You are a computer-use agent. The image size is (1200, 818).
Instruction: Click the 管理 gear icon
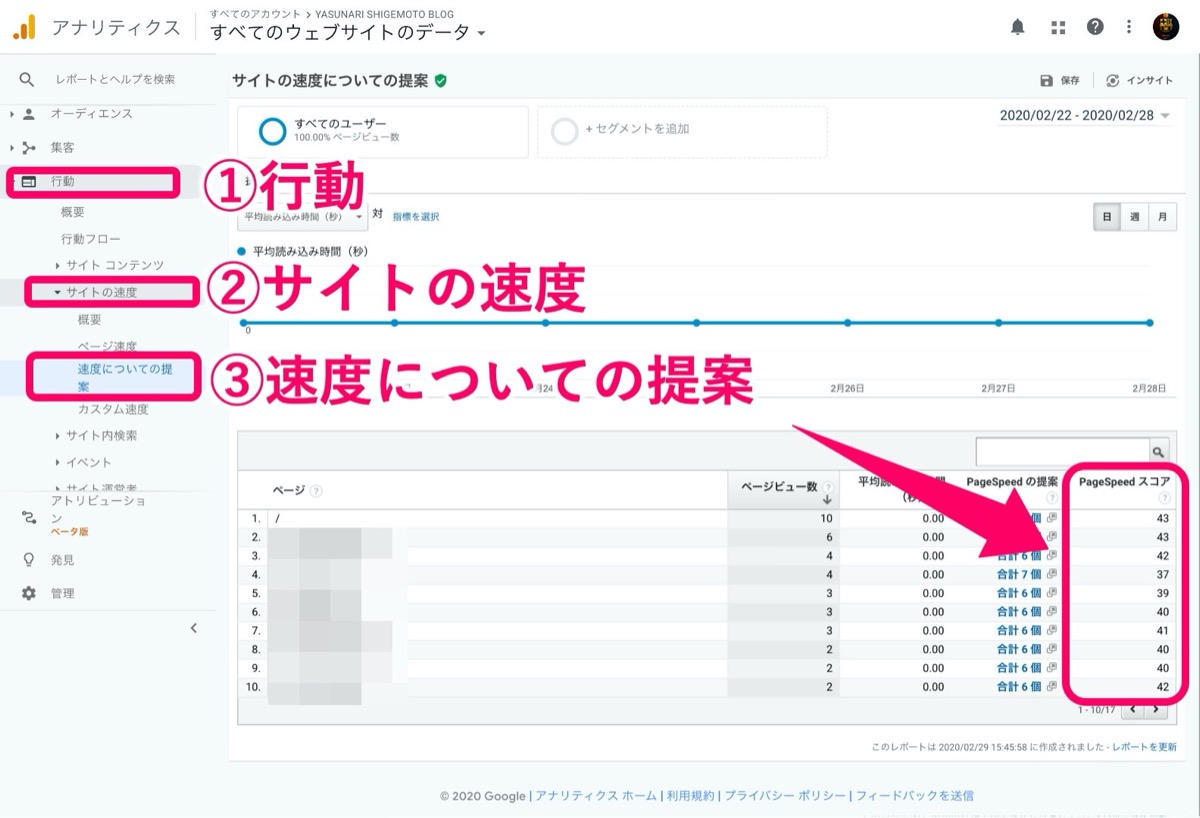[28, 593]
